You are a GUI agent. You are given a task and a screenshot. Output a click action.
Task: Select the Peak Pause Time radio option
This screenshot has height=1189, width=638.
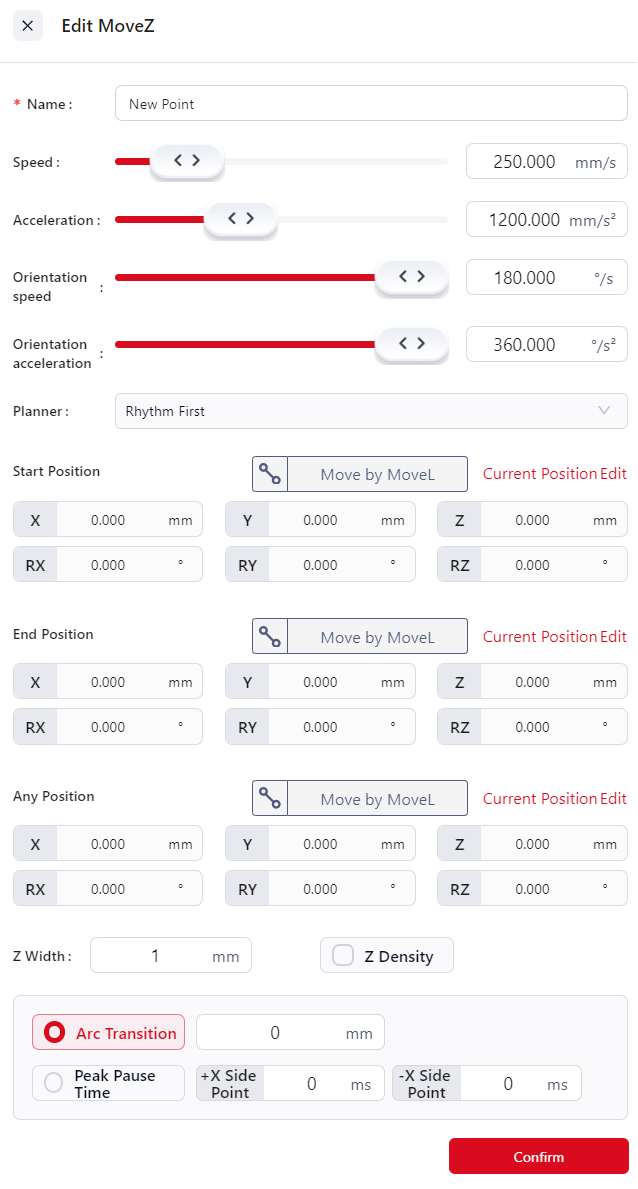click(x=53, y=1084)
